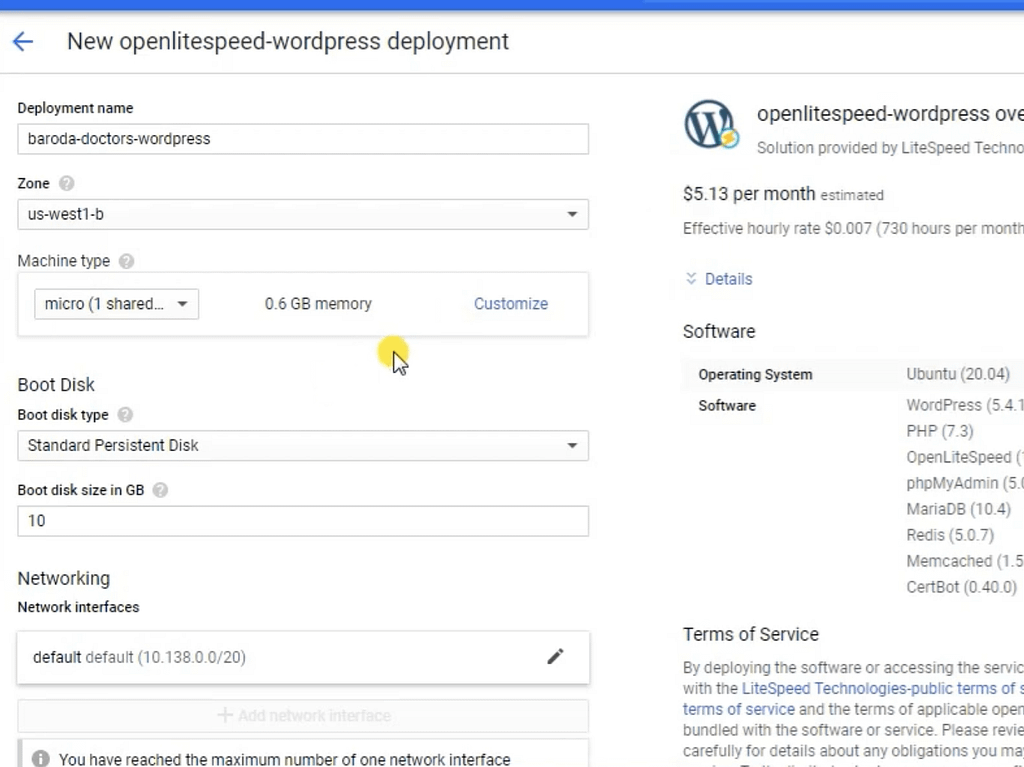The width and height of the screenshot is (1024, 767).
Task: Click 'Ubuntu (20.04)' operating system value
Action: click(958, 374)
